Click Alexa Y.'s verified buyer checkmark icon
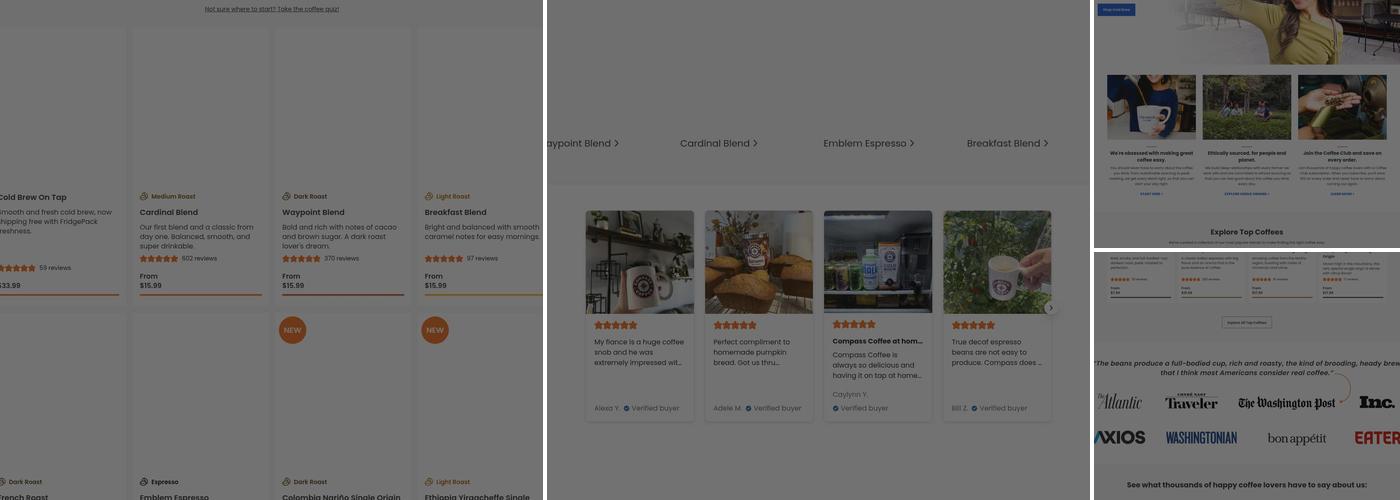This screenshot has height=500, width=1400. [627, 408]
